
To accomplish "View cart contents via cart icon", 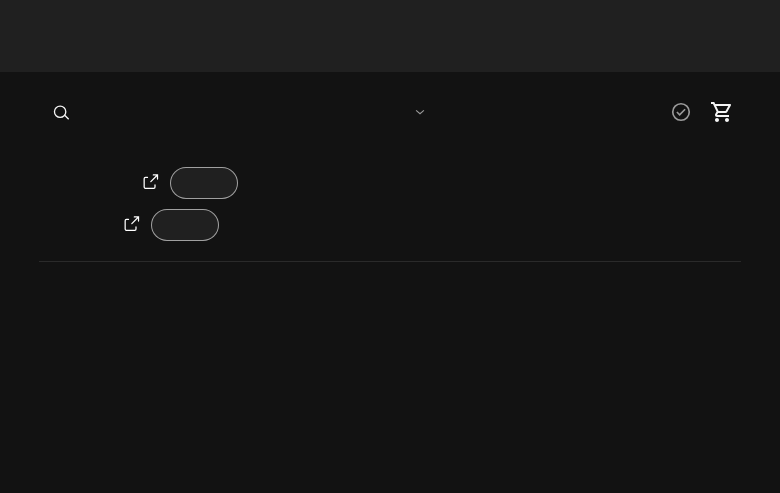I will (x=721, y=112).
